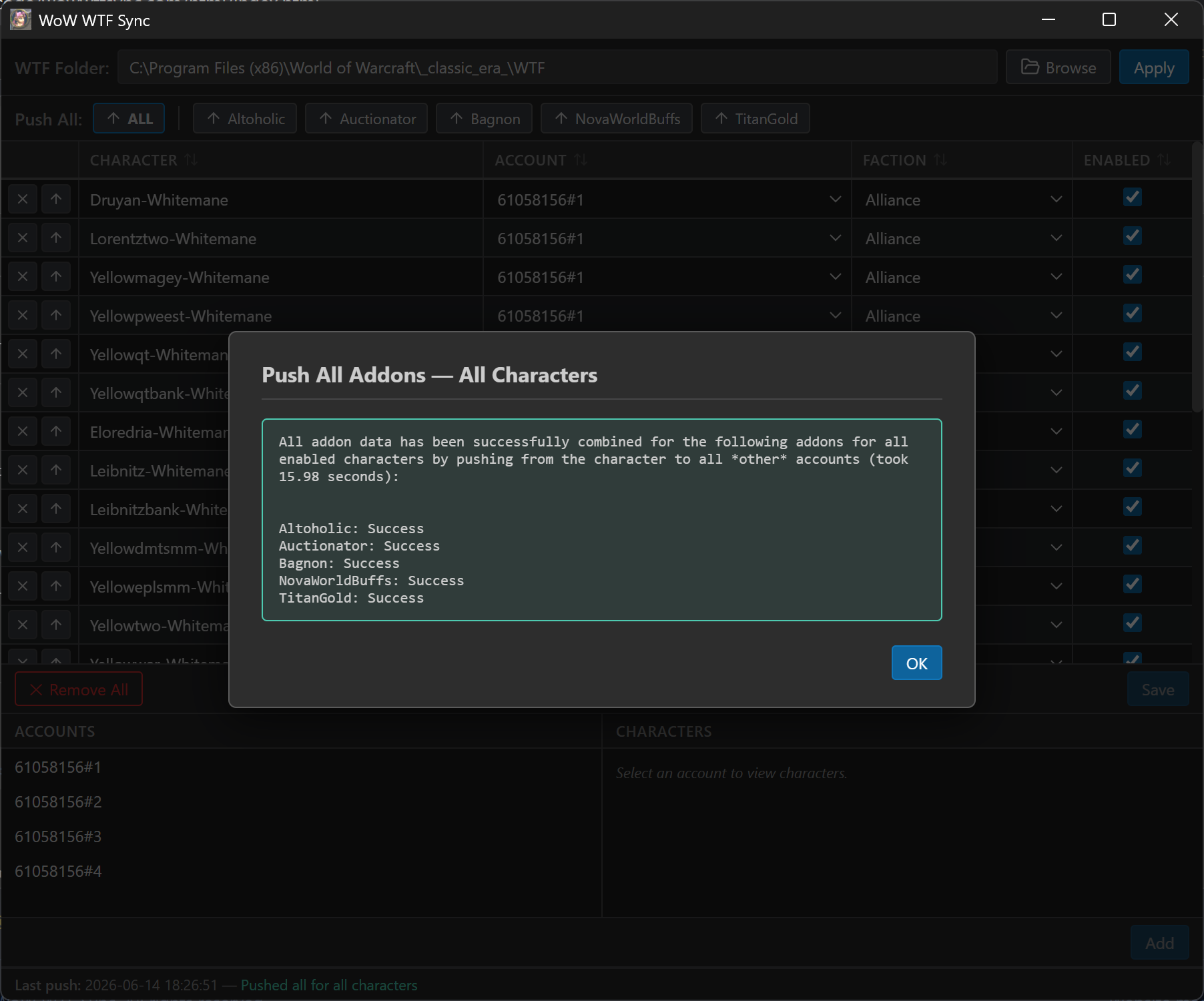The image size is (1204, 1001).
Task: Push Leibnitz-Whitemane using its up arrow
Action: [56, 470]
